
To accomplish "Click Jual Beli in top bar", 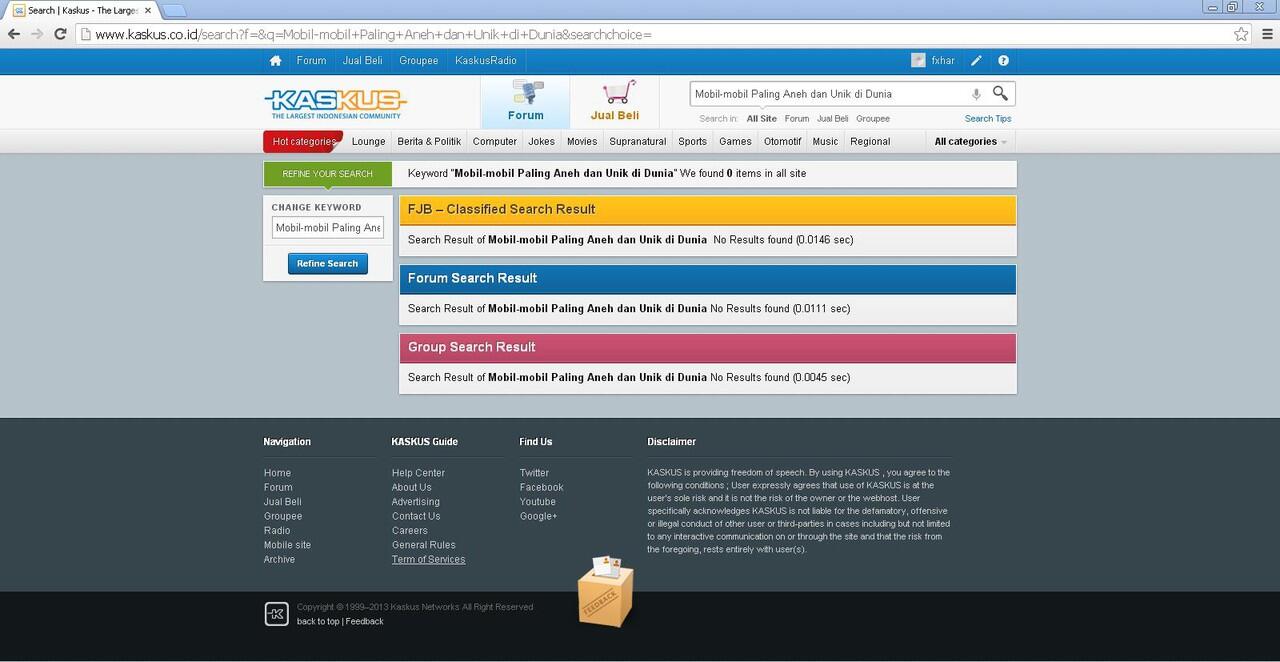I will point(362,60).
